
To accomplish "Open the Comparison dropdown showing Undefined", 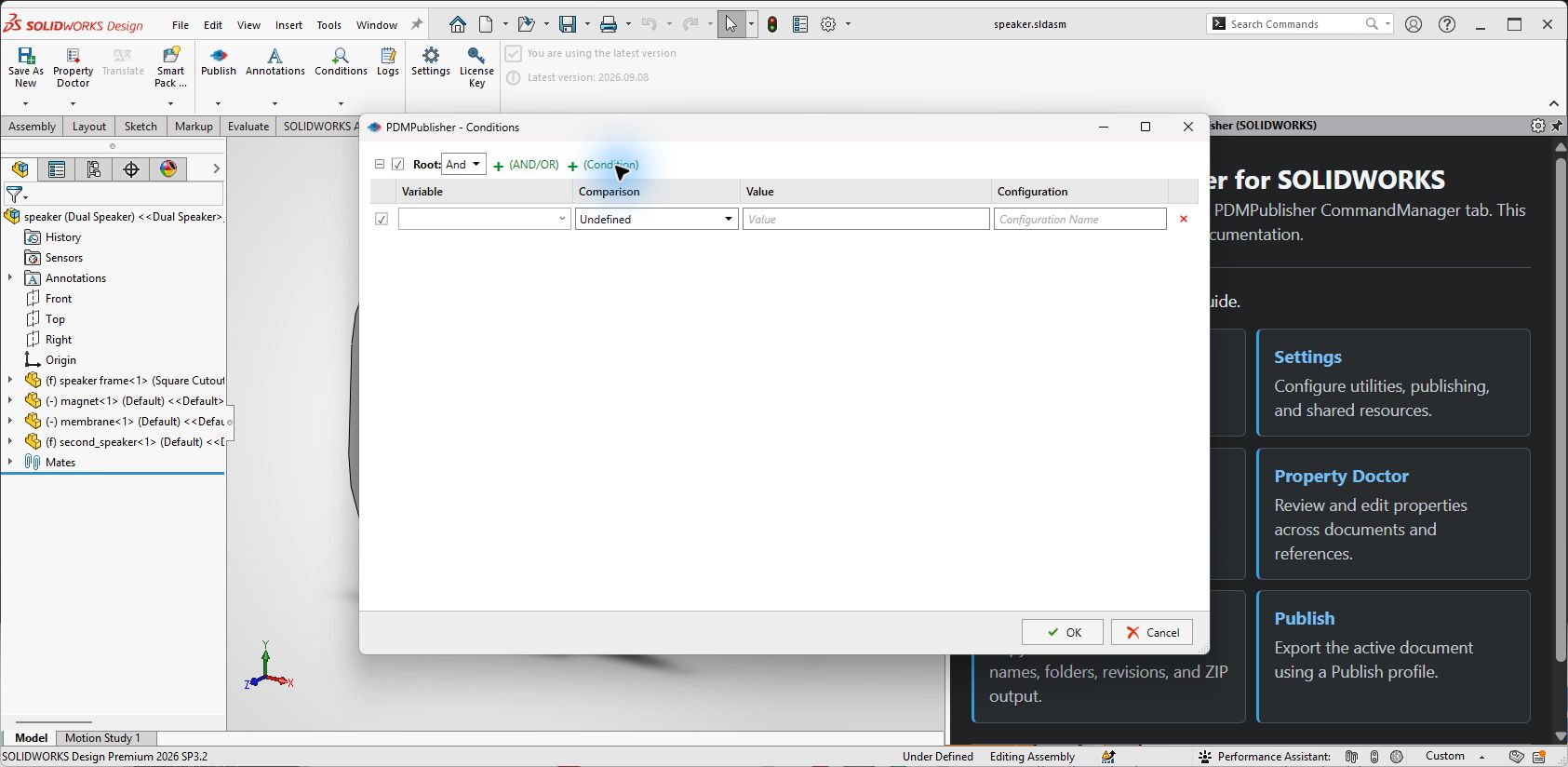I will click(657, 219).
